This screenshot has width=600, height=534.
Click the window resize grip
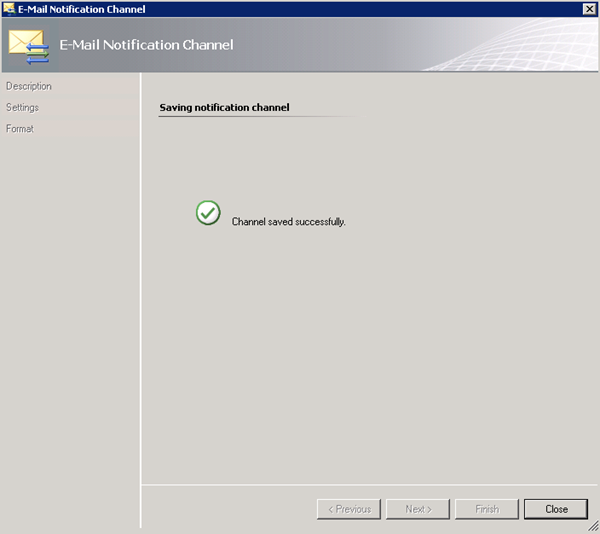pos(593,526)
